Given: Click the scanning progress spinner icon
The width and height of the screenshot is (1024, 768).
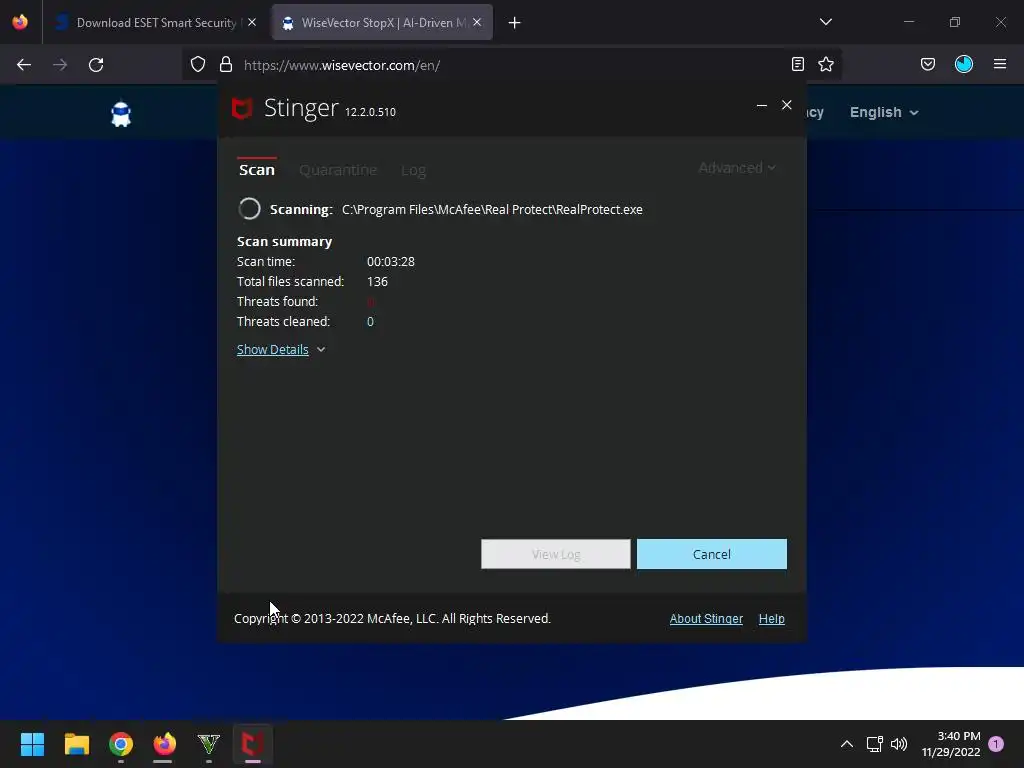Looking at the screenshot, I should coord(249,209).
